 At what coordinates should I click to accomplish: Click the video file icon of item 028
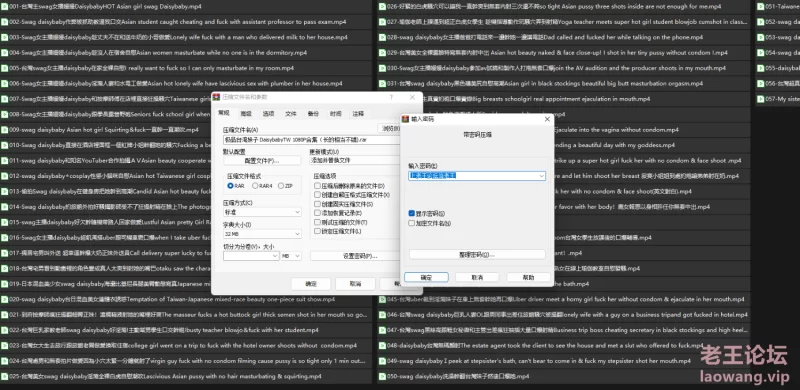382,37
